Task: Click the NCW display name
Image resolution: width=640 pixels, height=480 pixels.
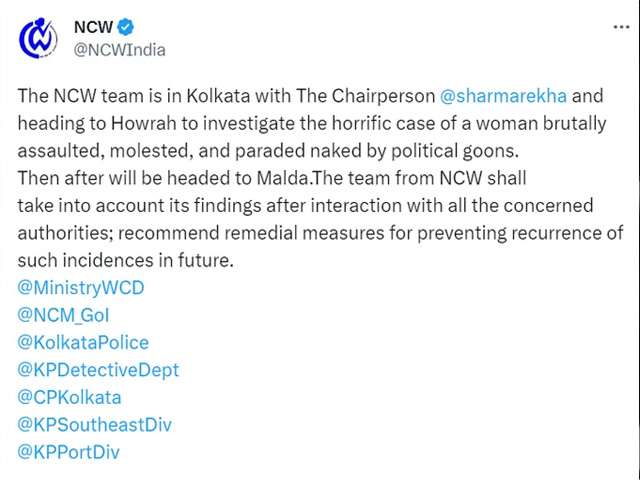Action: click(93, 27)
